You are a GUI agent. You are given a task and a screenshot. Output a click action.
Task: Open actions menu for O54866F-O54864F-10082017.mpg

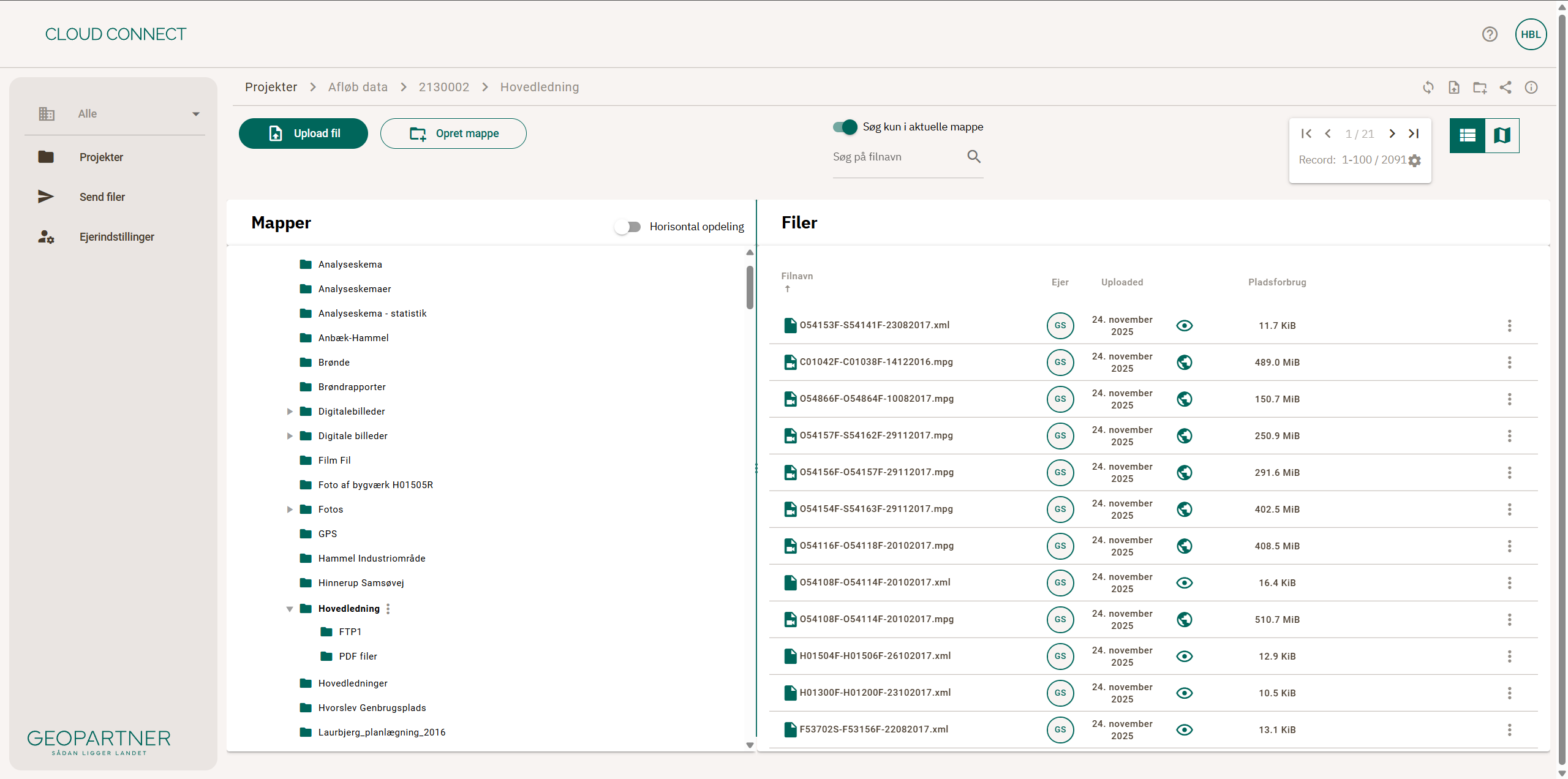[x=1509, y=399]
